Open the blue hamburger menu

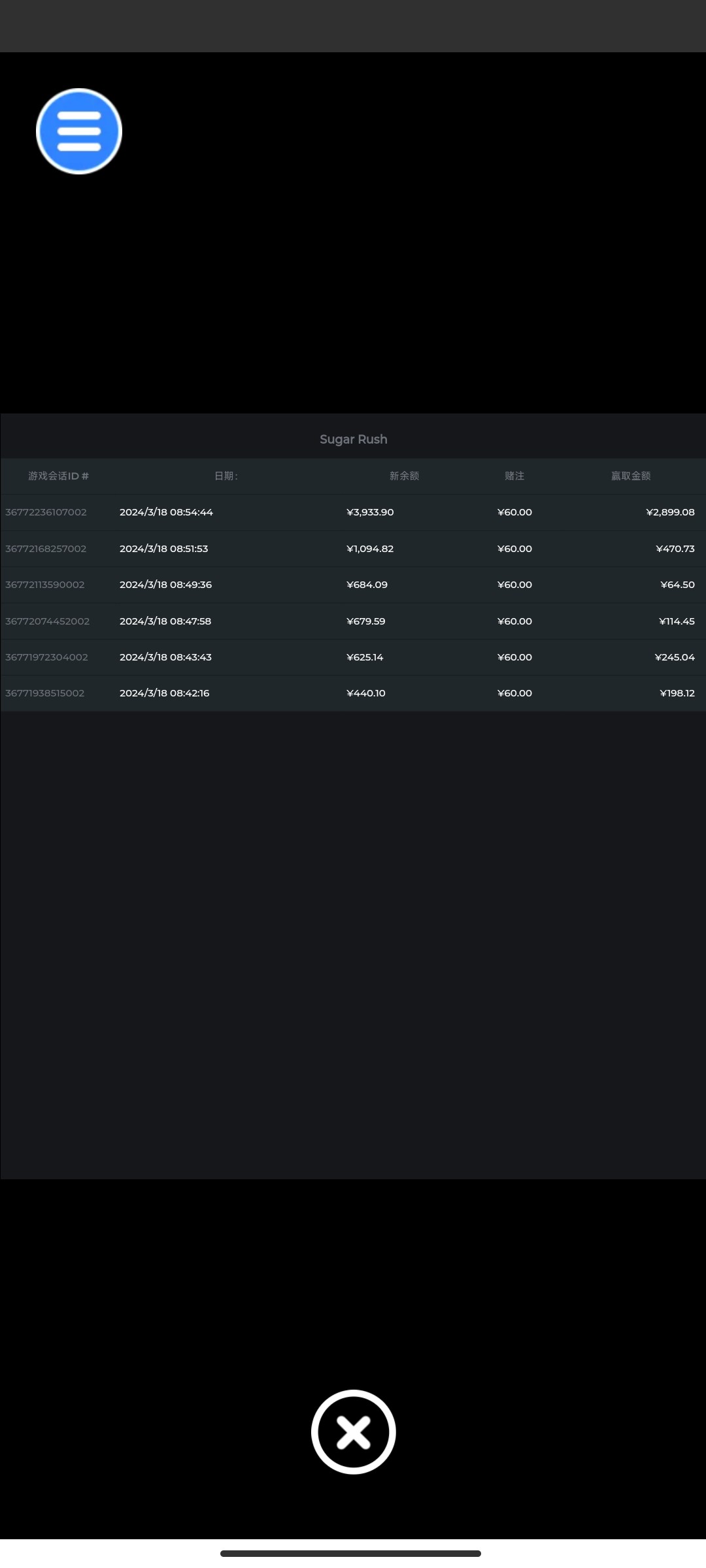pyautogui.click(x=79, y=131)
